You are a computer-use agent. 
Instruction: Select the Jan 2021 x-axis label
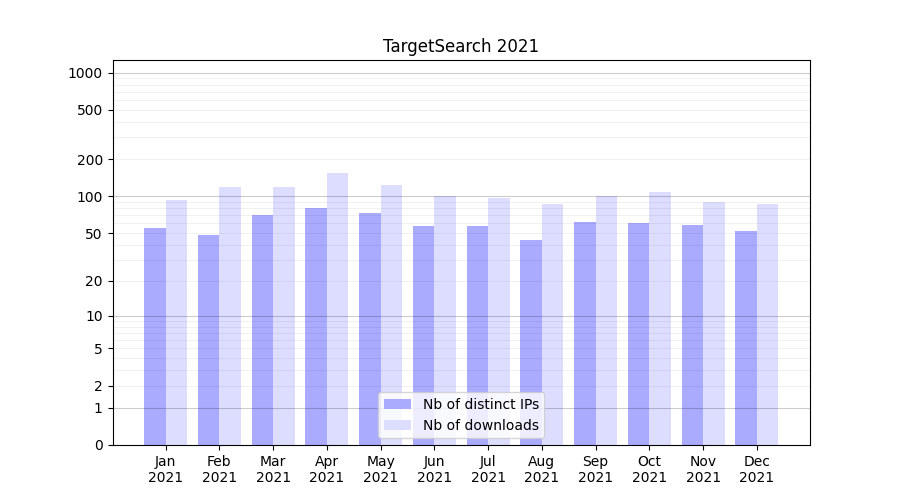coord(166,469)
